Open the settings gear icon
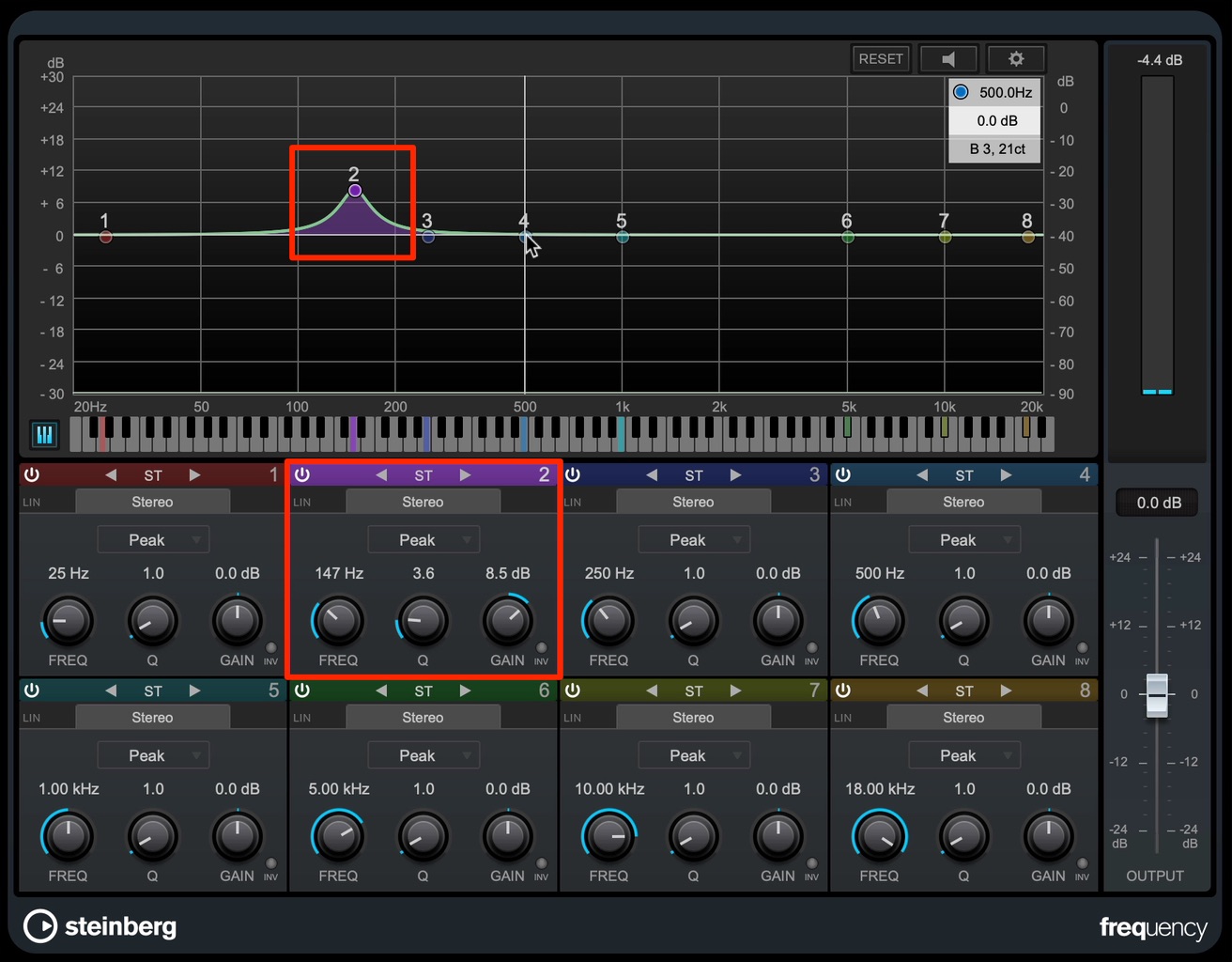 [1016, 59]
